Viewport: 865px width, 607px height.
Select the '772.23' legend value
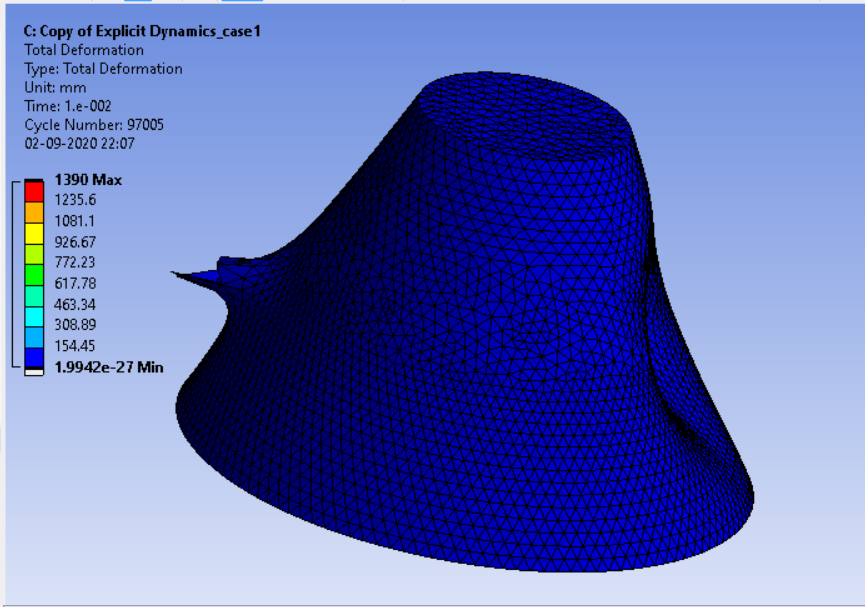pos(75,262)
